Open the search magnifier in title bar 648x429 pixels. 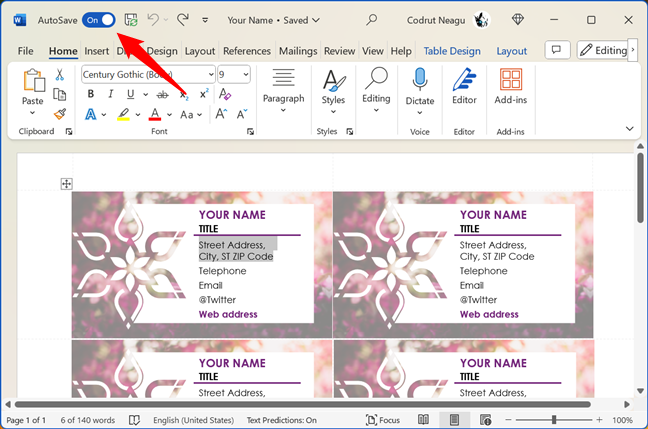(x=372, y=19)
